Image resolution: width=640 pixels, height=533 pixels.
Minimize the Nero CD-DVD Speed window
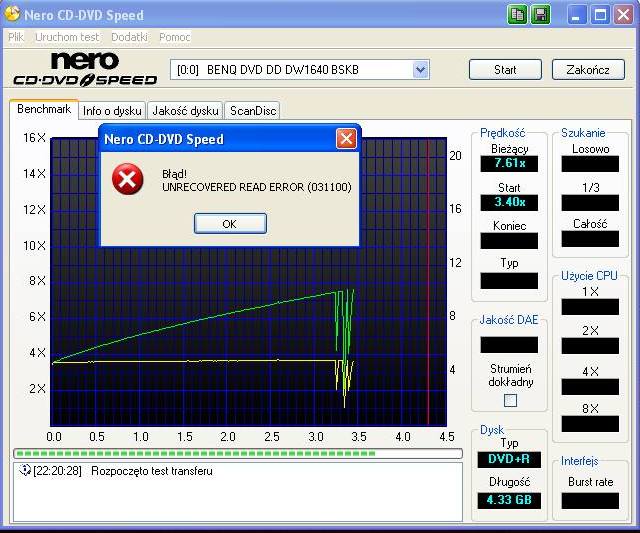pos(576,15)
